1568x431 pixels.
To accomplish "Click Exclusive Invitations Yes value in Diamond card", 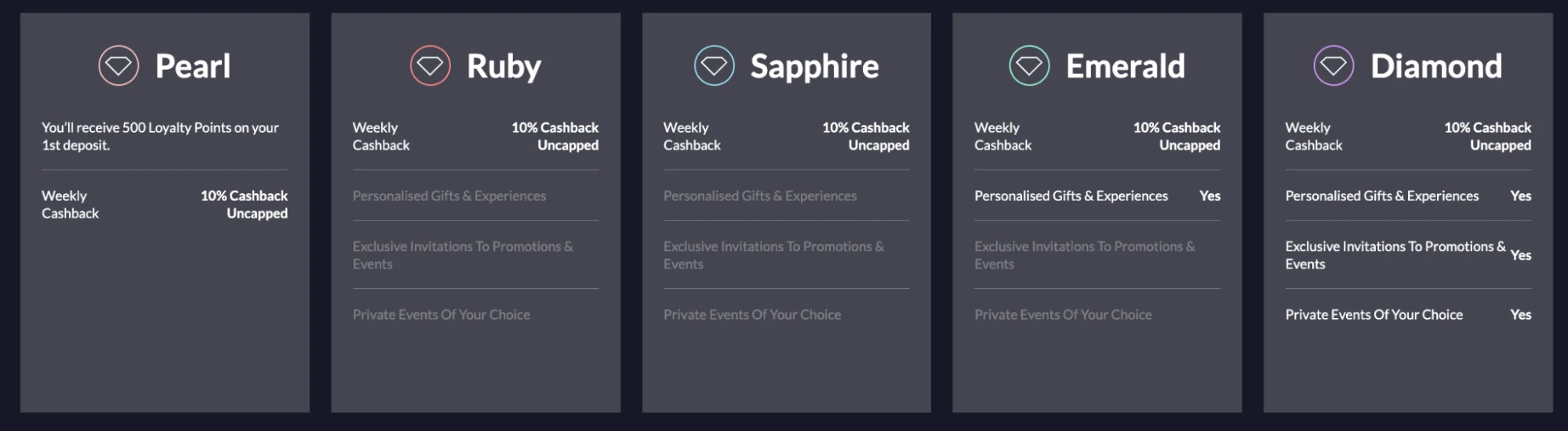I will pos(1521,255).
